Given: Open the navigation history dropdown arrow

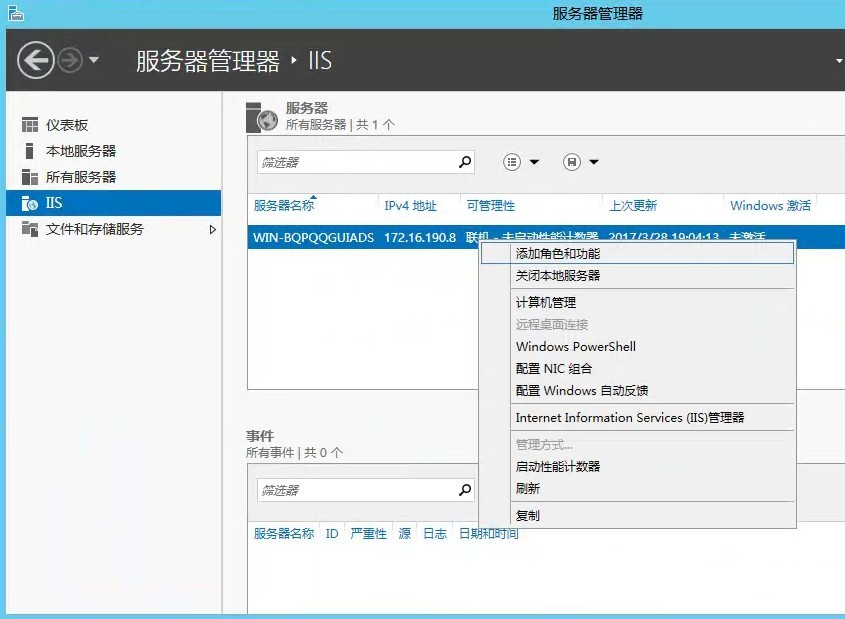Looking at the screenshot, I should tap(94, 60).
